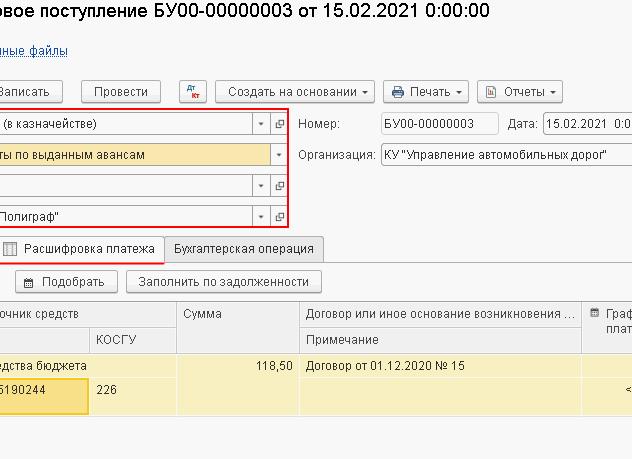Select the средства бюджета cell
This screenshot has width=632, height=459.
coord(88,366)
